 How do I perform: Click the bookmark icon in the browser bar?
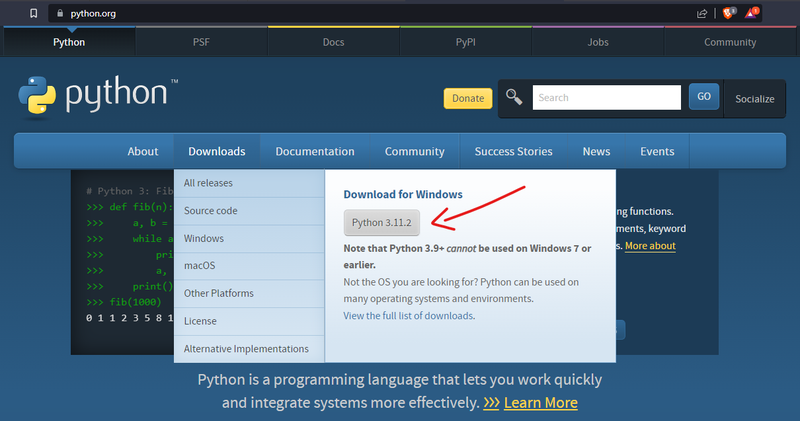(34, 13)
